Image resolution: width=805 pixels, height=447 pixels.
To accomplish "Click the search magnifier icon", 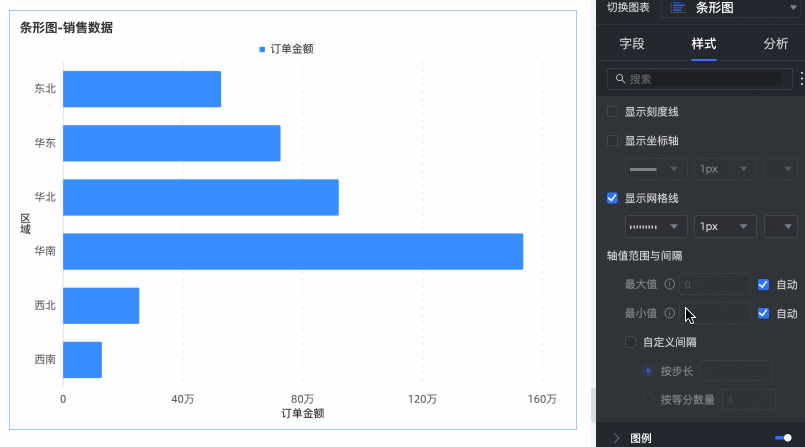I will 620,78.
